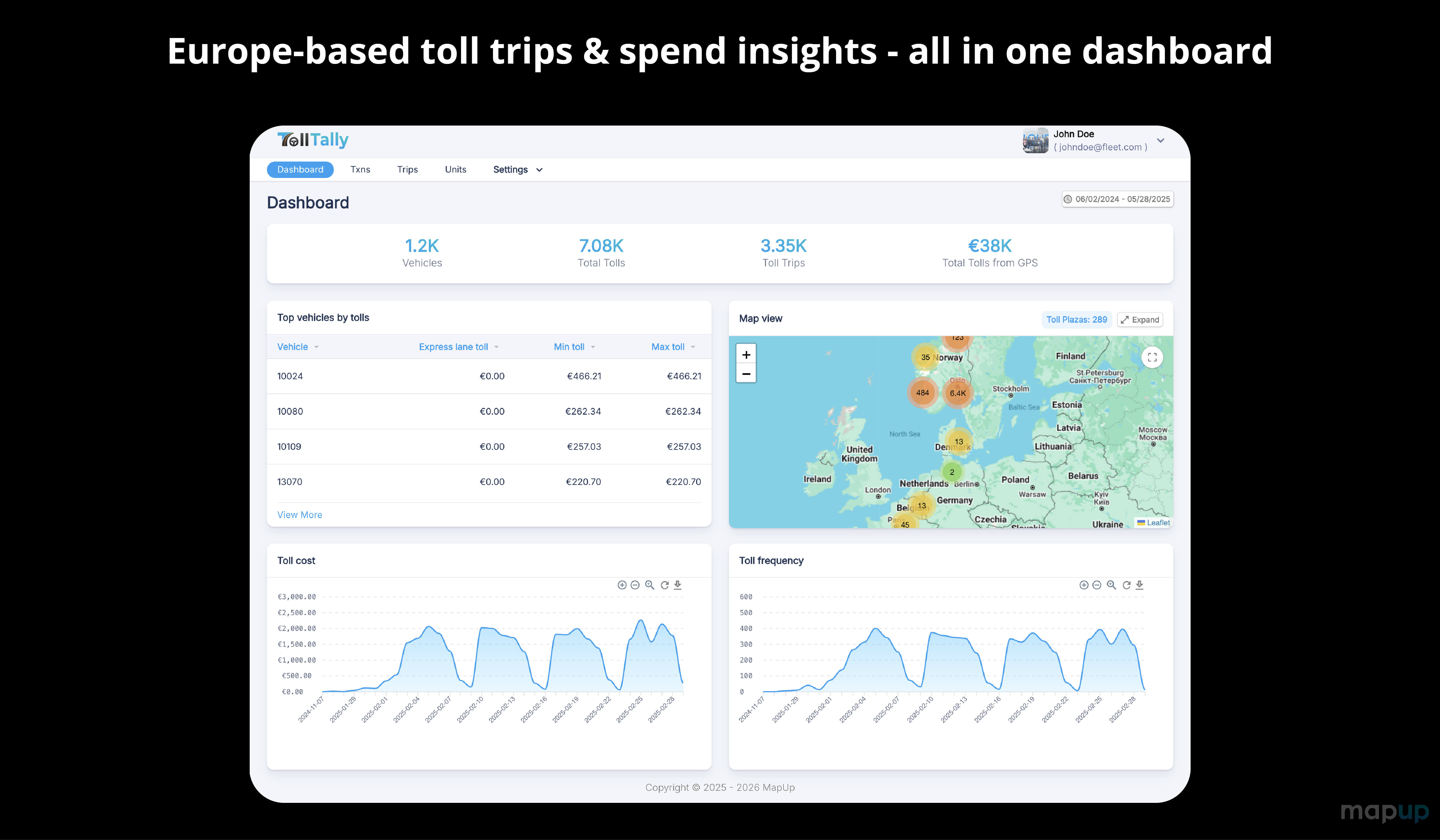This screenshot has height=840, width=1440.
Task: Click zoom in icon on Toll frequency chart
Action: click(x=1083, y=585)
